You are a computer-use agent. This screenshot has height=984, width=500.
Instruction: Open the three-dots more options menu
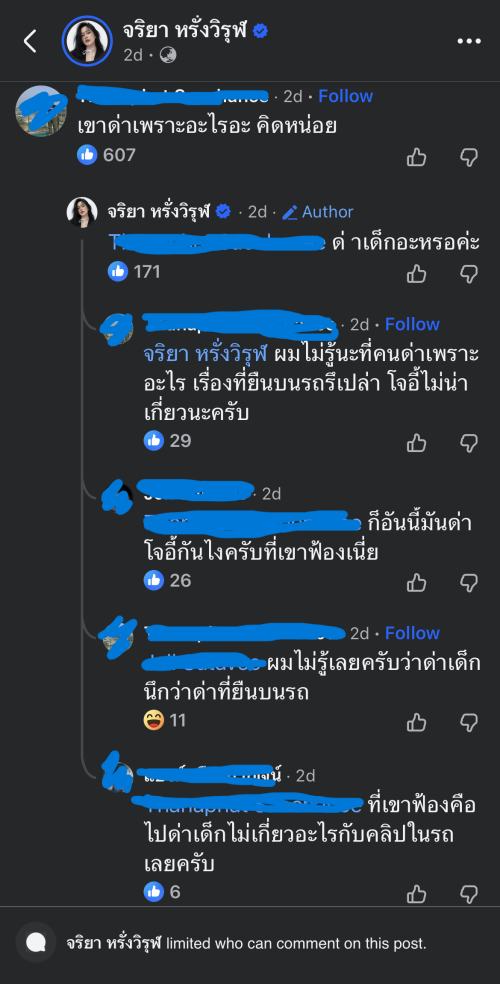(x=468, y=41)
